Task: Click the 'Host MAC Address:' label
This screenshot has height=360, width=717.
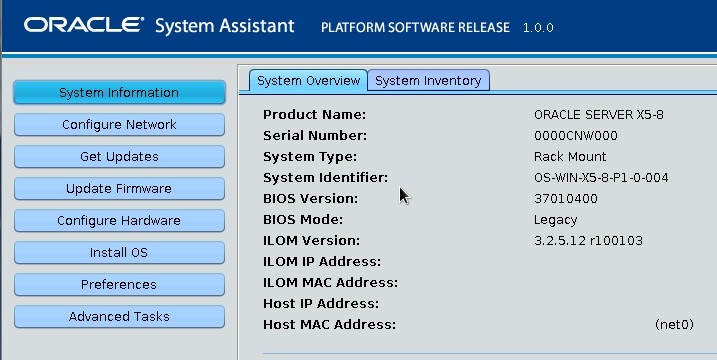Action: pyautogui.click(x=330, y=325)
